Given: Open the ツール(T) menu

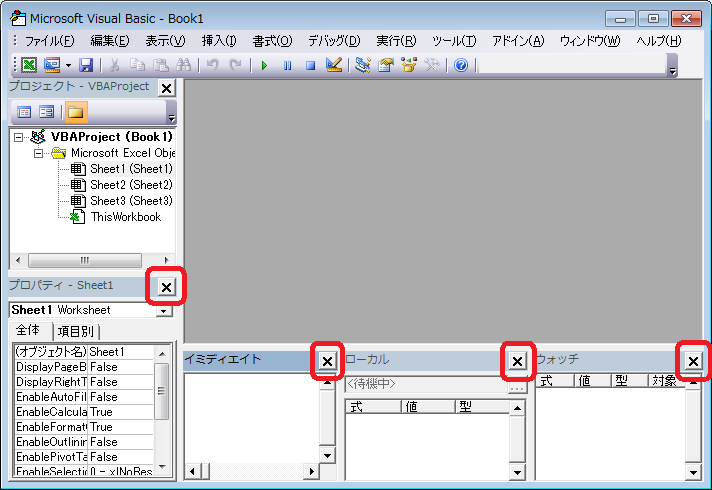Looking at the screenshot, I should (x=454, y=41).
